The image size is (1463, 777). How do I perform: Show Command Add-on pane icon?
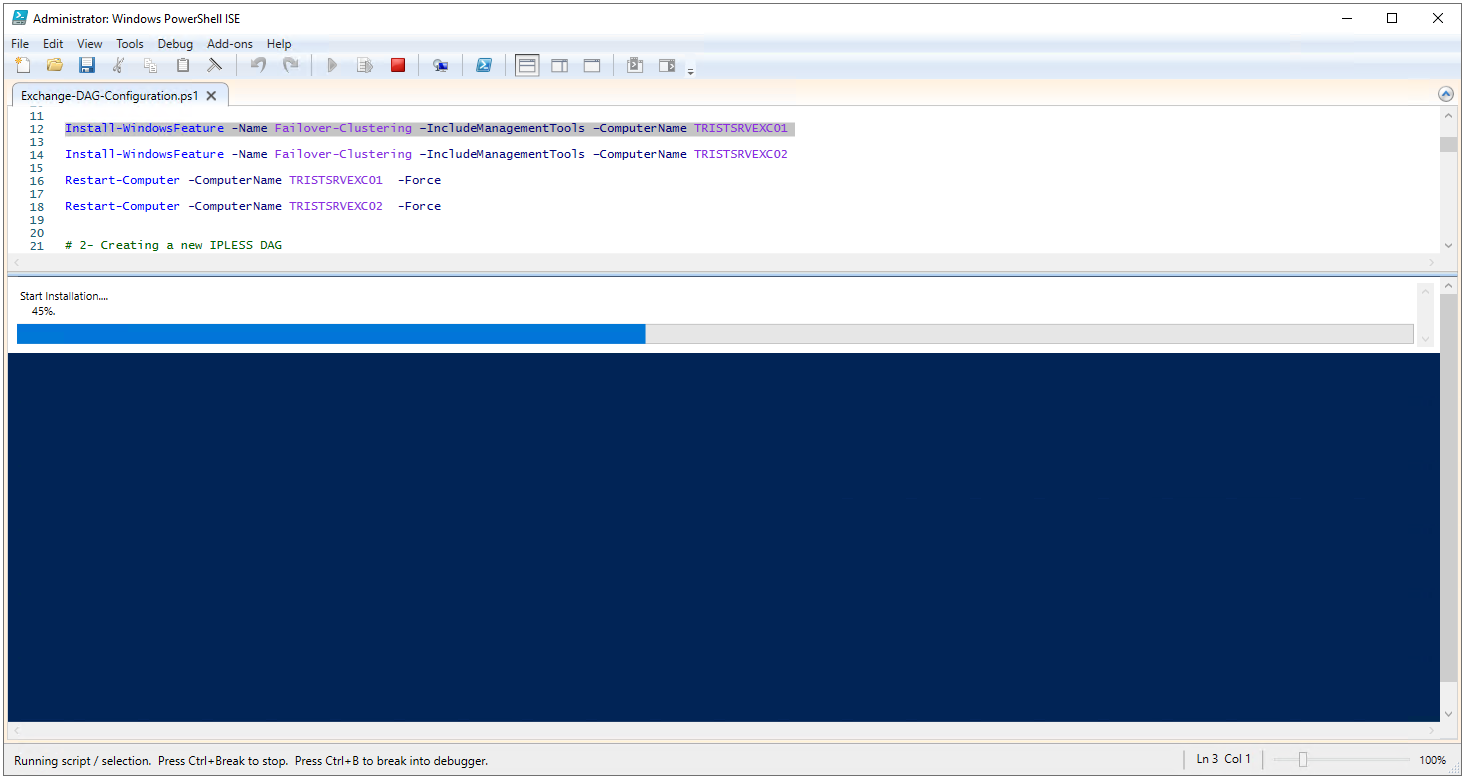point(667,65)
